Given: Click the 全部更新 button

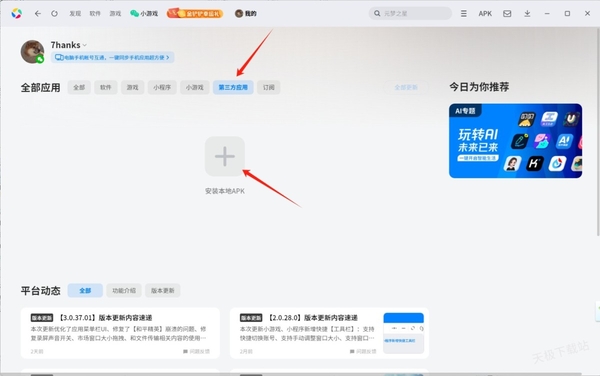Looking at the screenshot, I should pyautogui.click(x=406, y=87).
